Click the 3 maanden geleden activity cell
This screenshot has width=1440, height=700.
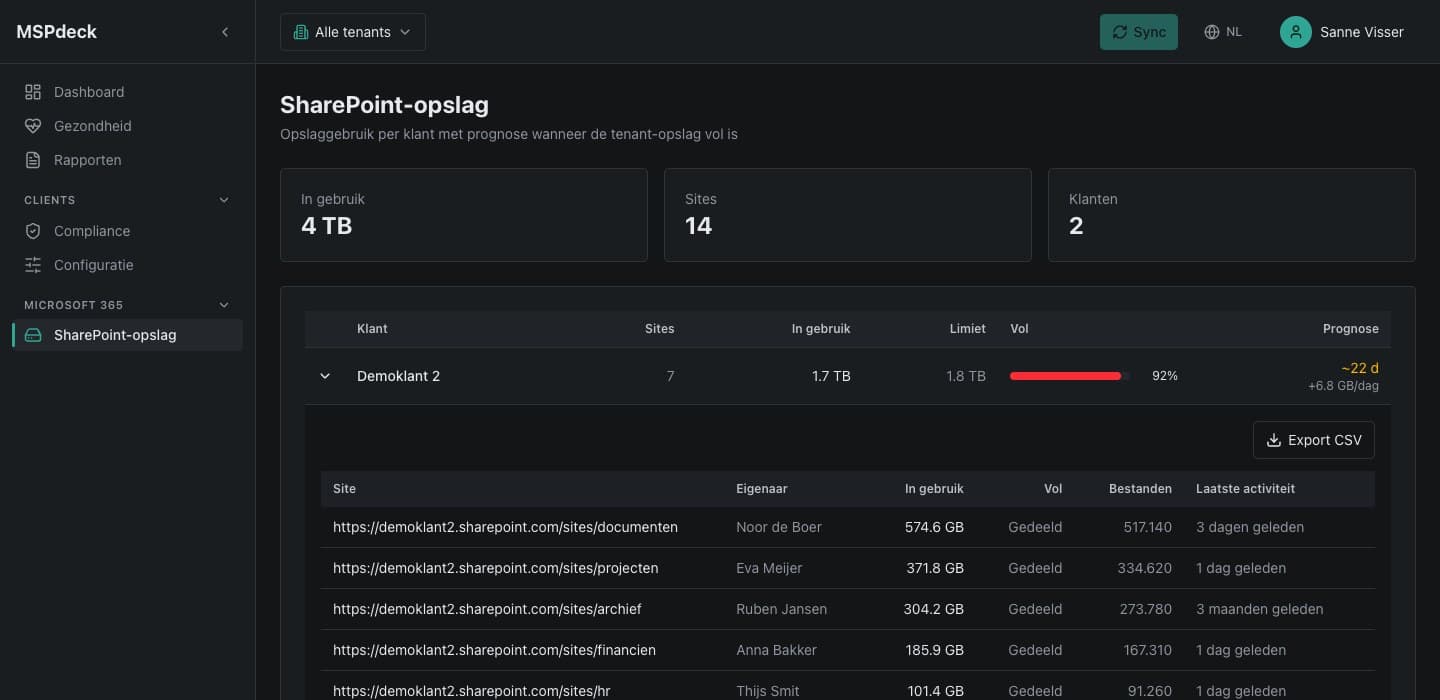click(1259, 609)
